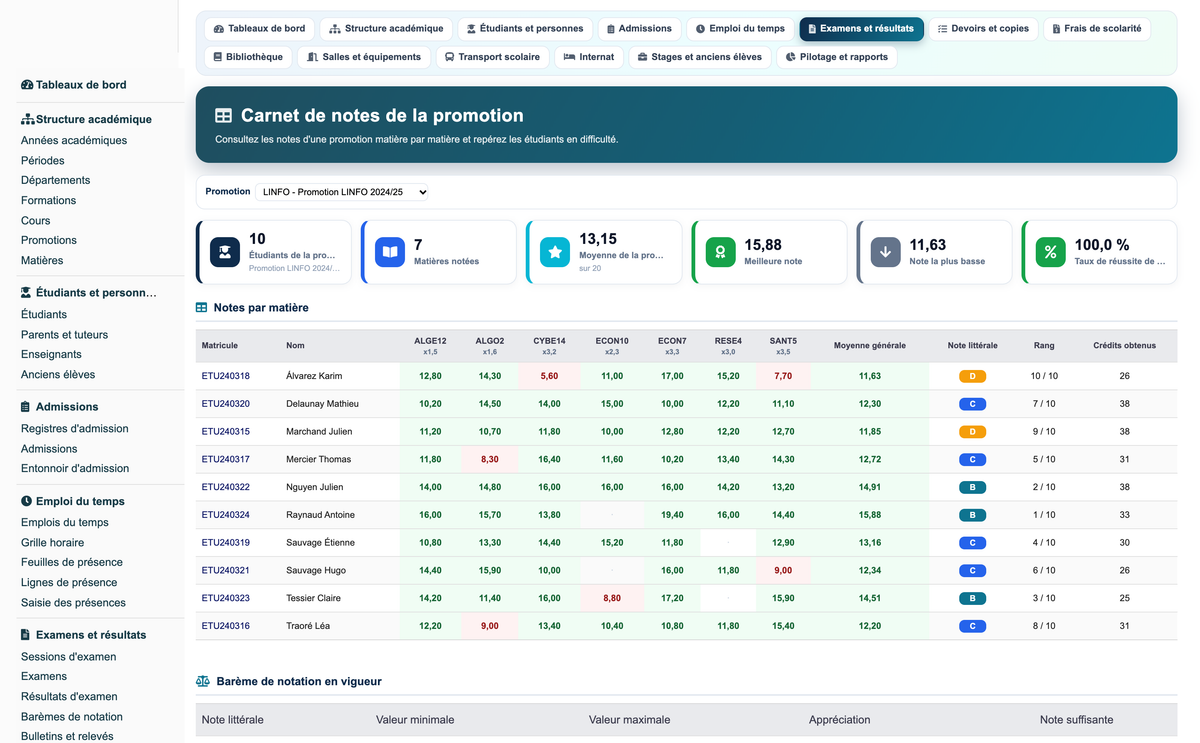The height and width of the screenshot is (743, 1200).
Task: Click the open book icon on Matières notées card
Action: pos(390,252)
